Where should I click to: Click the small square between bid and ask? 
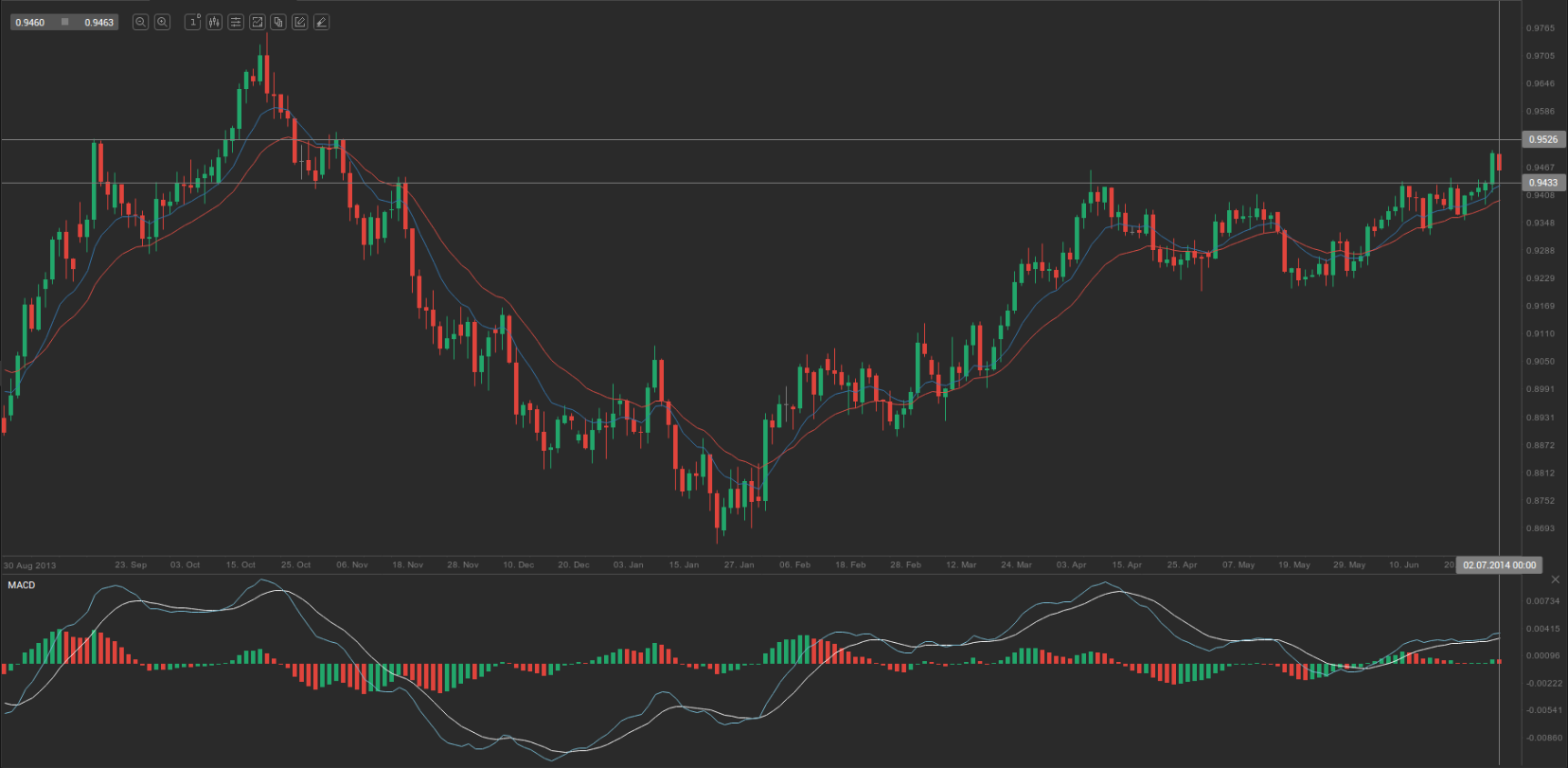coord(64,22)
